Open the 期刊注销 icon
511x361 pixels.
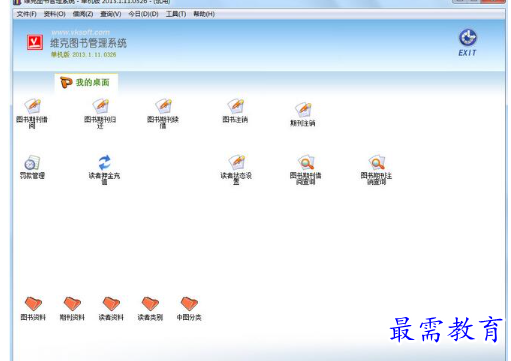click(x=303, y=114)
